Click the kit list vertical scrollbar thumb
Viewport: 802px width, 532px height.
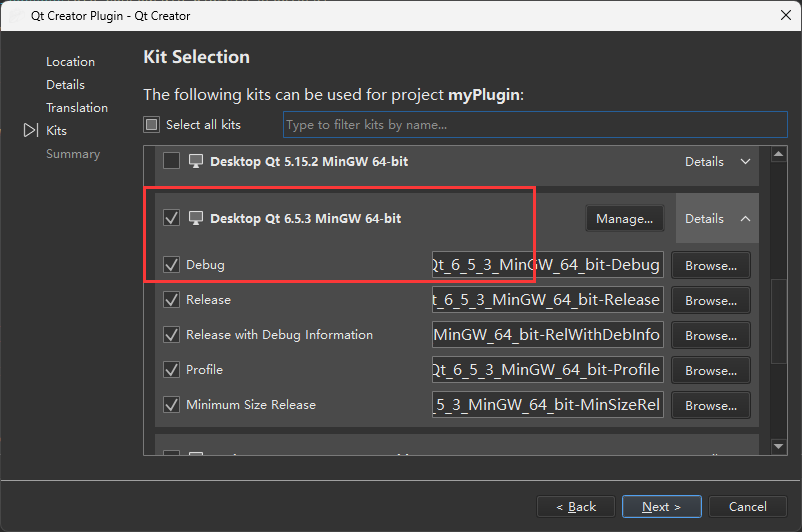pyautogui.click(x=778, y=321)
